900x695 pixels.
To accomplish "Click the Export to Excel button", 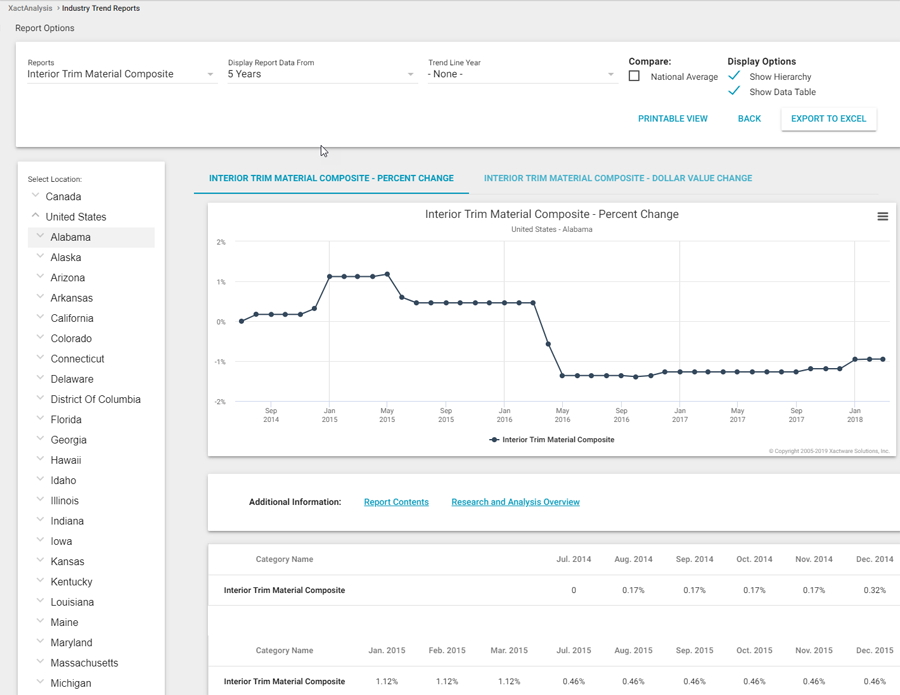I will point(828,119).
